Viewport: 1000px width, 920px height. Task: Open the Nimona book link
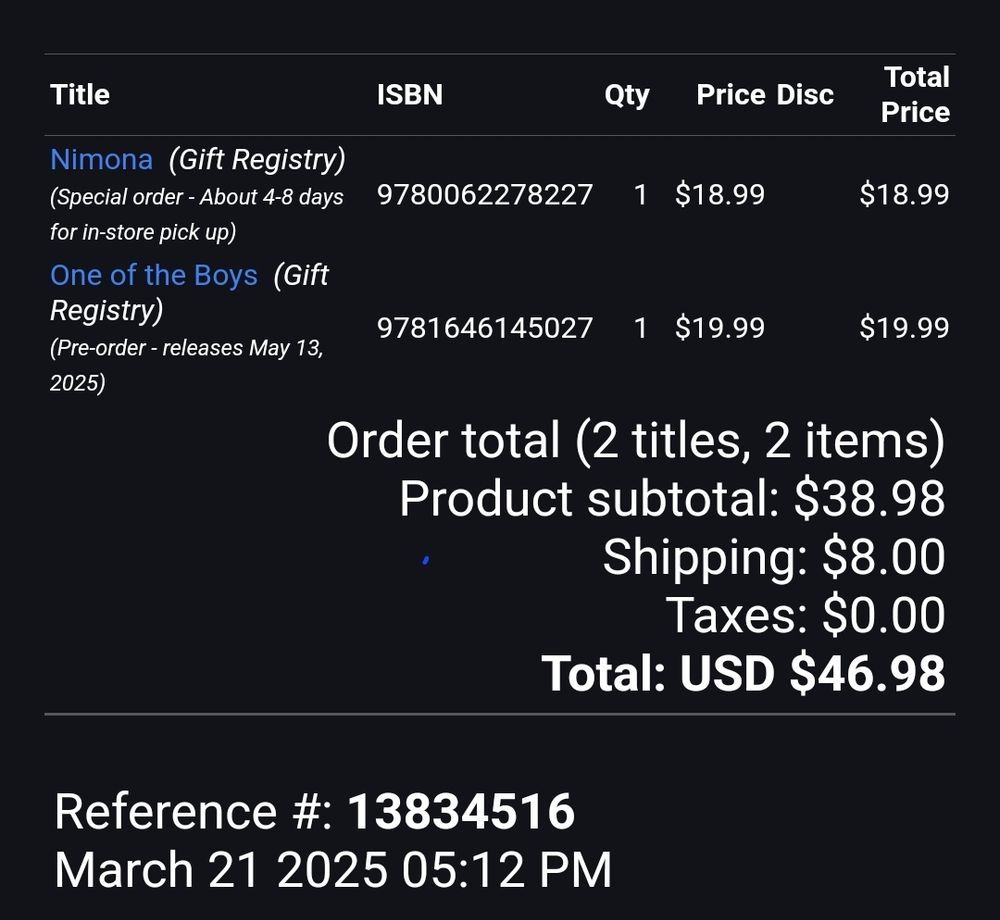coord(101,159)
